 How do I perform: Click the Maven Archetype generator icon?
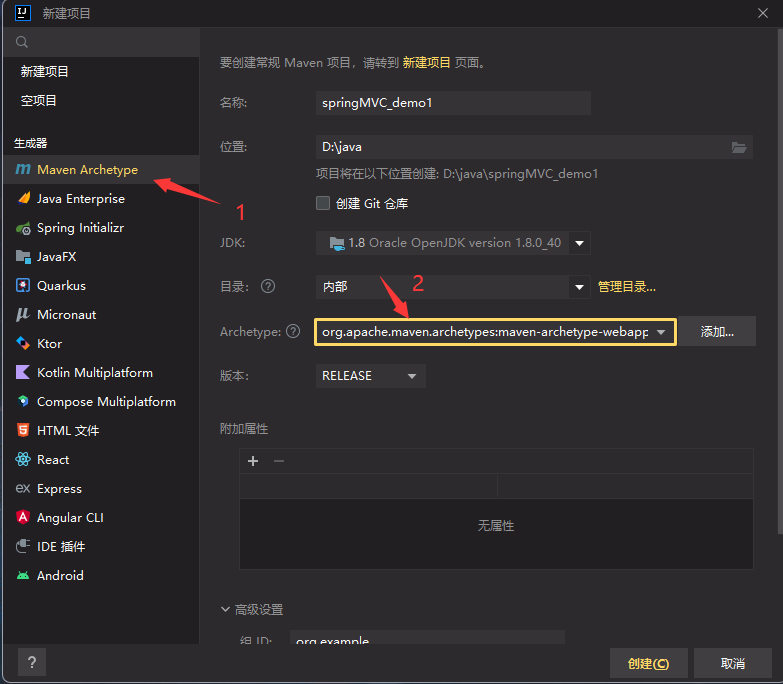(x=23, y=170)
